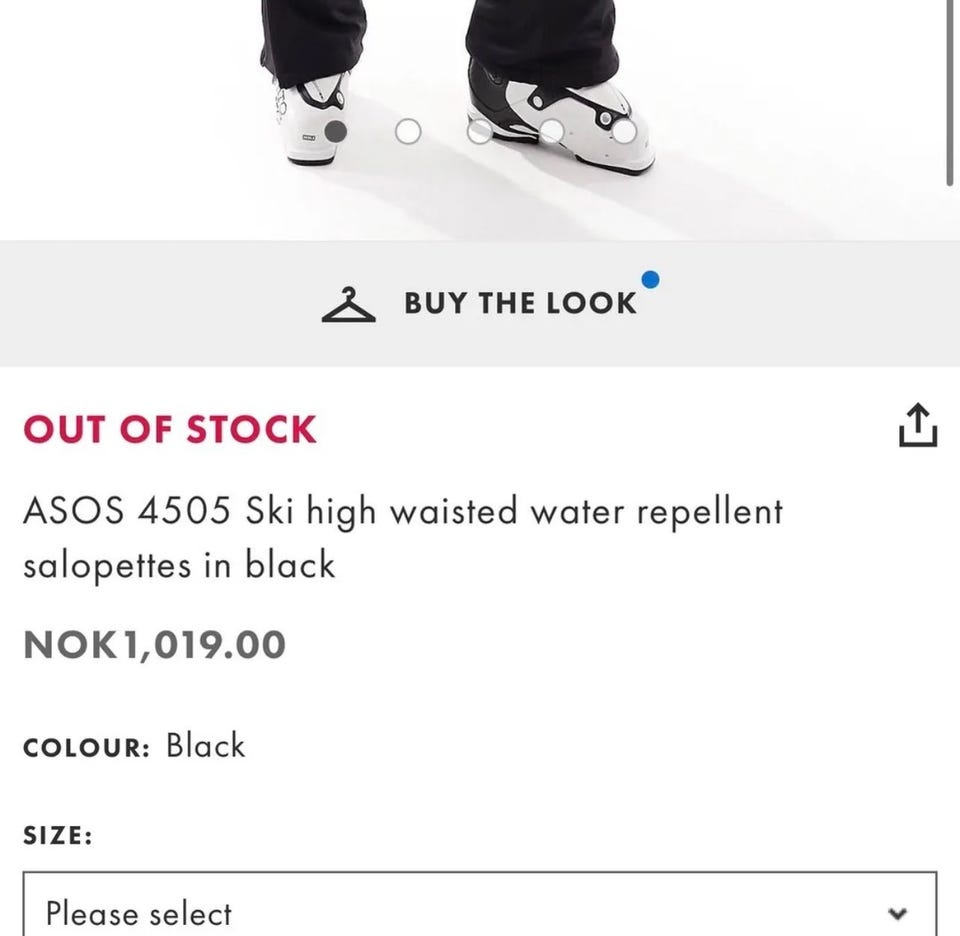Click the share icon beside Out of Stock
Screen dimensions: 960x936
[918, 427]
